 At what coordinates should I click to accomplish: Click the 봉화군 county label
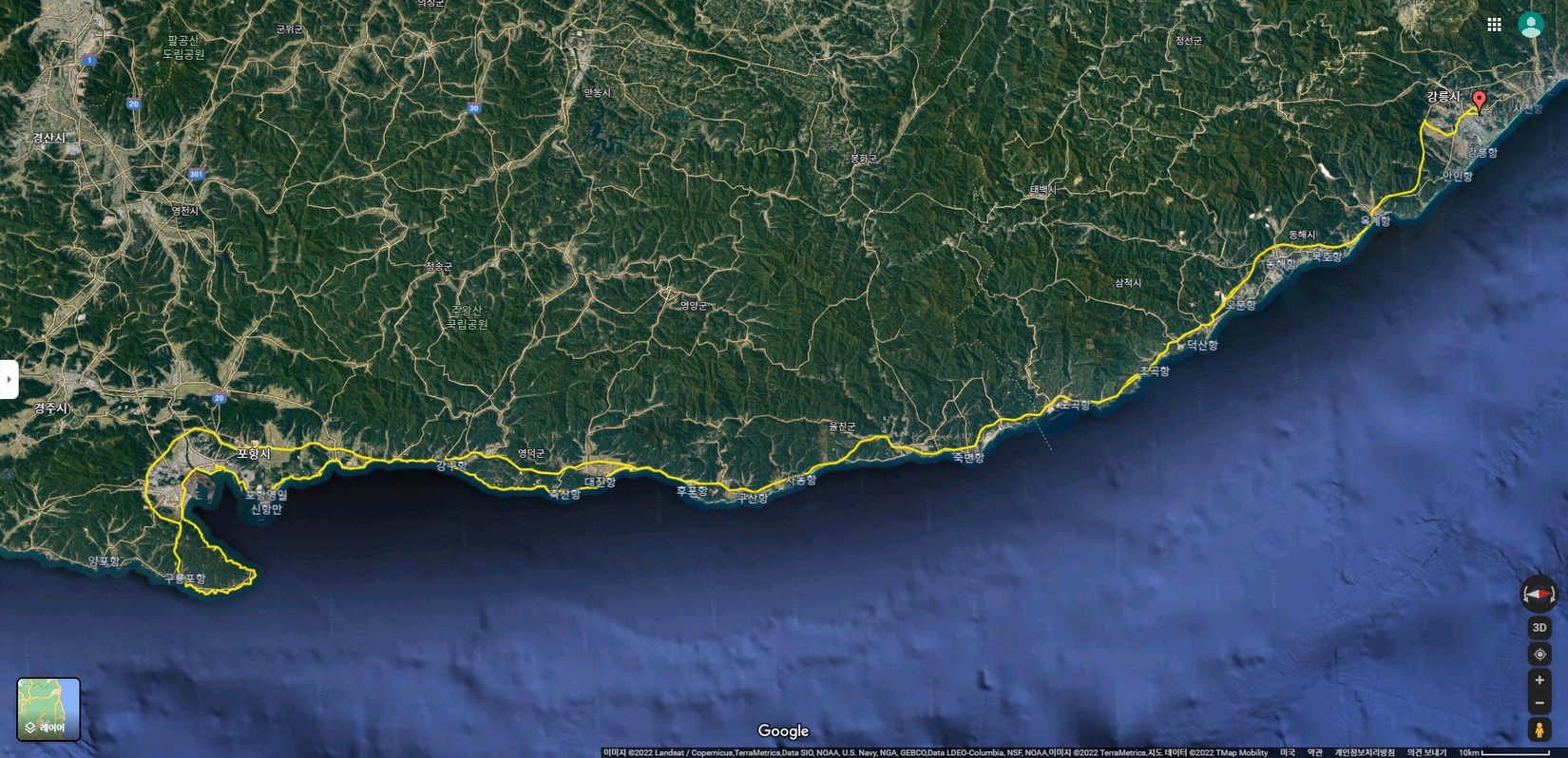(864, 160)
